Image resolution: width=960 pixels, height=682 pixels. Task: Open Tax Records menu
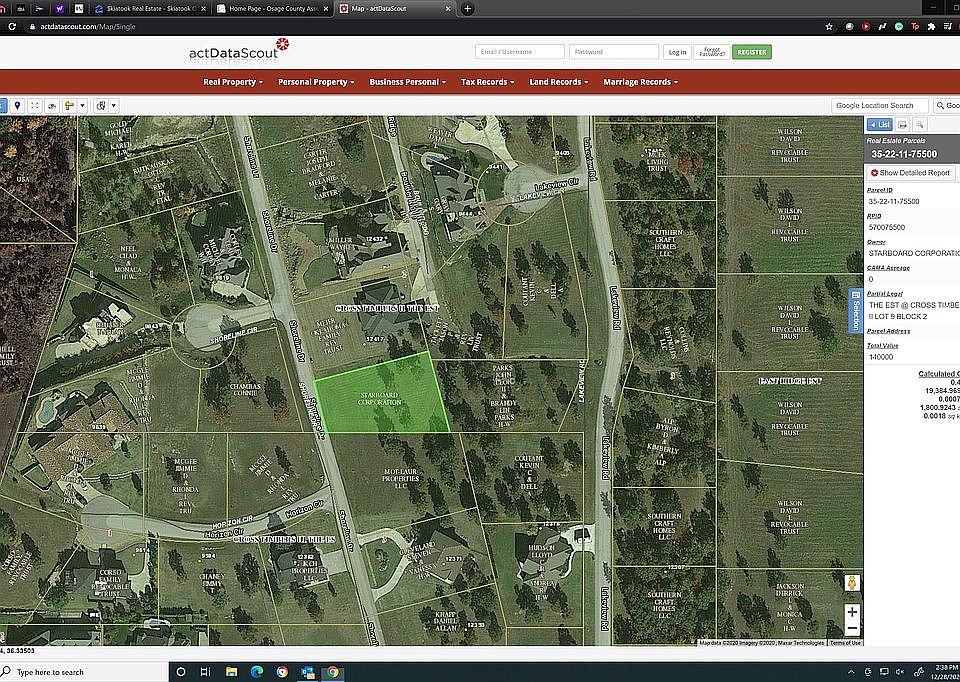[487, 81]
